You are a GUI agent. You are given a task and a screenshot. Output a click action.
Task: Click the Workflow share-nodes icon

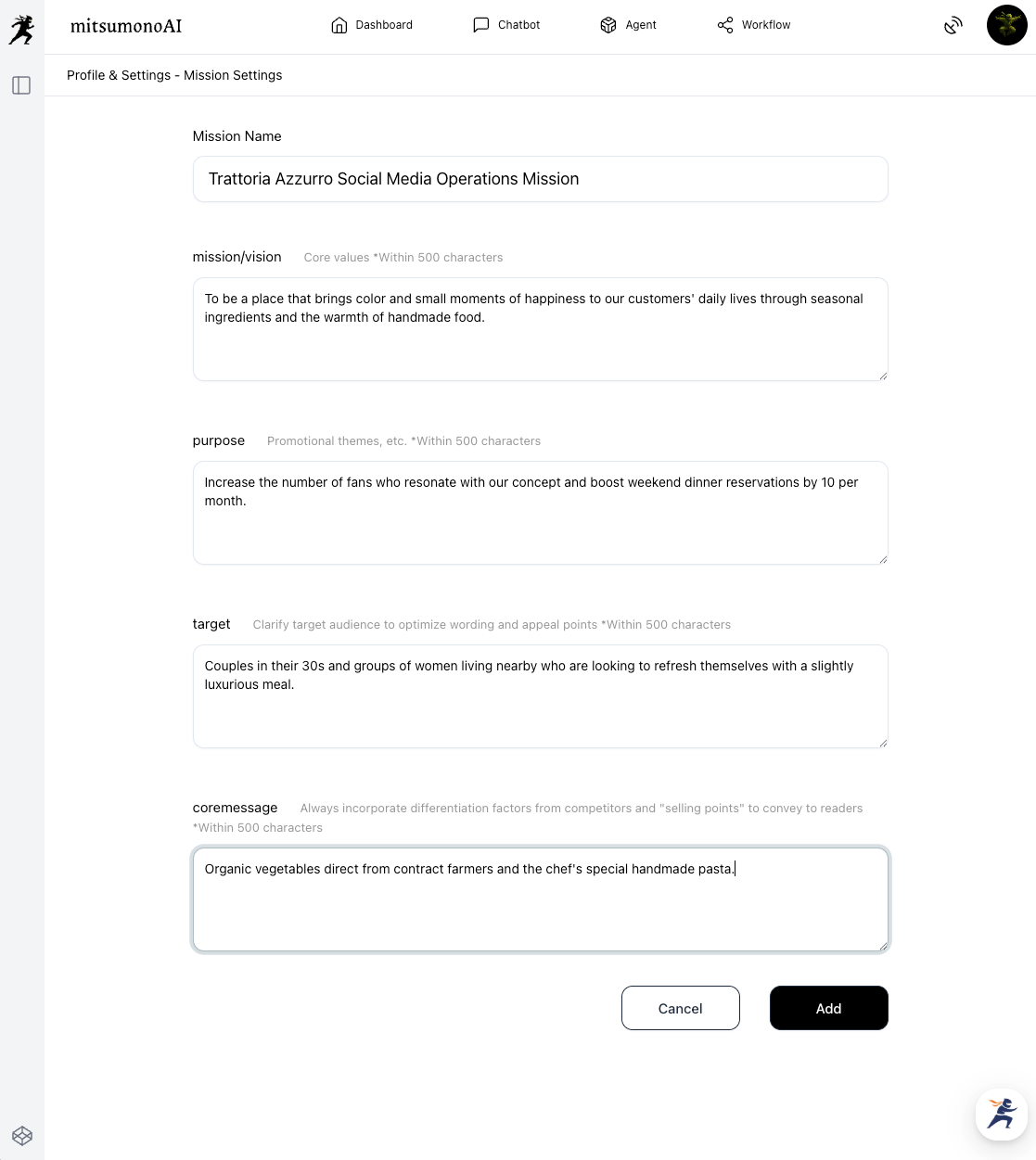coord(725,25)
